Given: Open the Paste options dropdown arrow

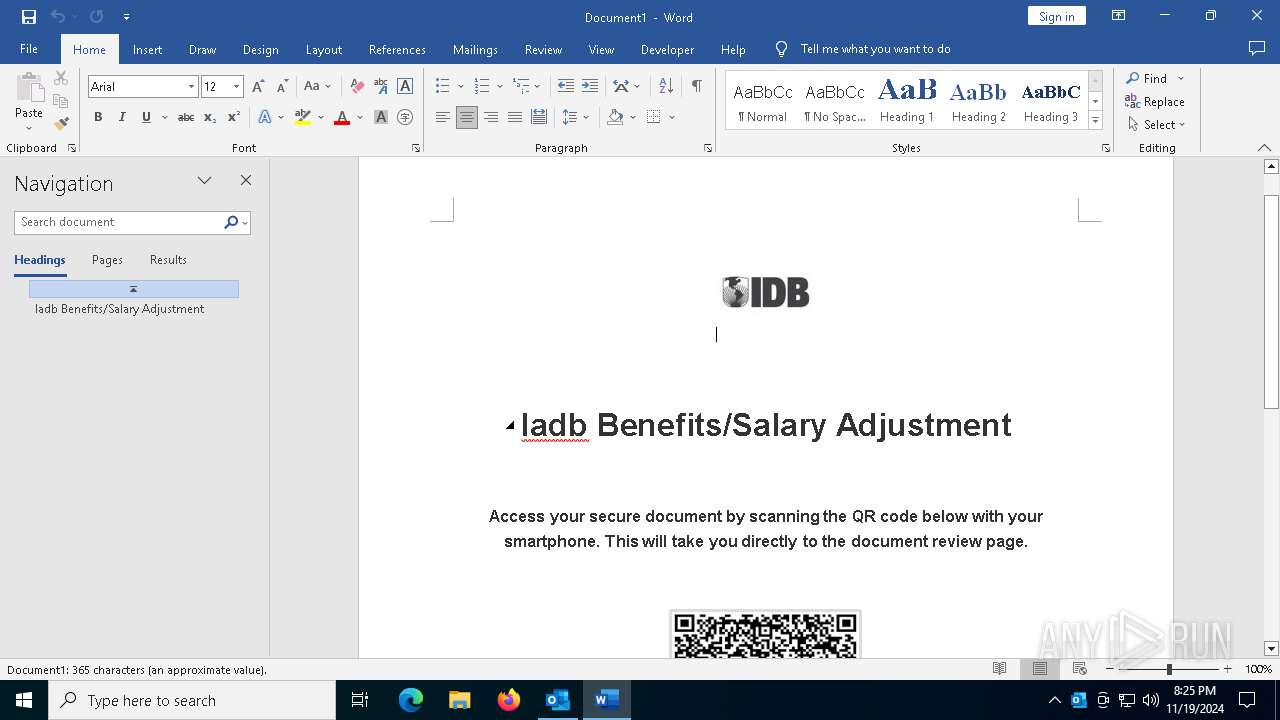Looking at the screenshot, I should click(x=29, y=128).
